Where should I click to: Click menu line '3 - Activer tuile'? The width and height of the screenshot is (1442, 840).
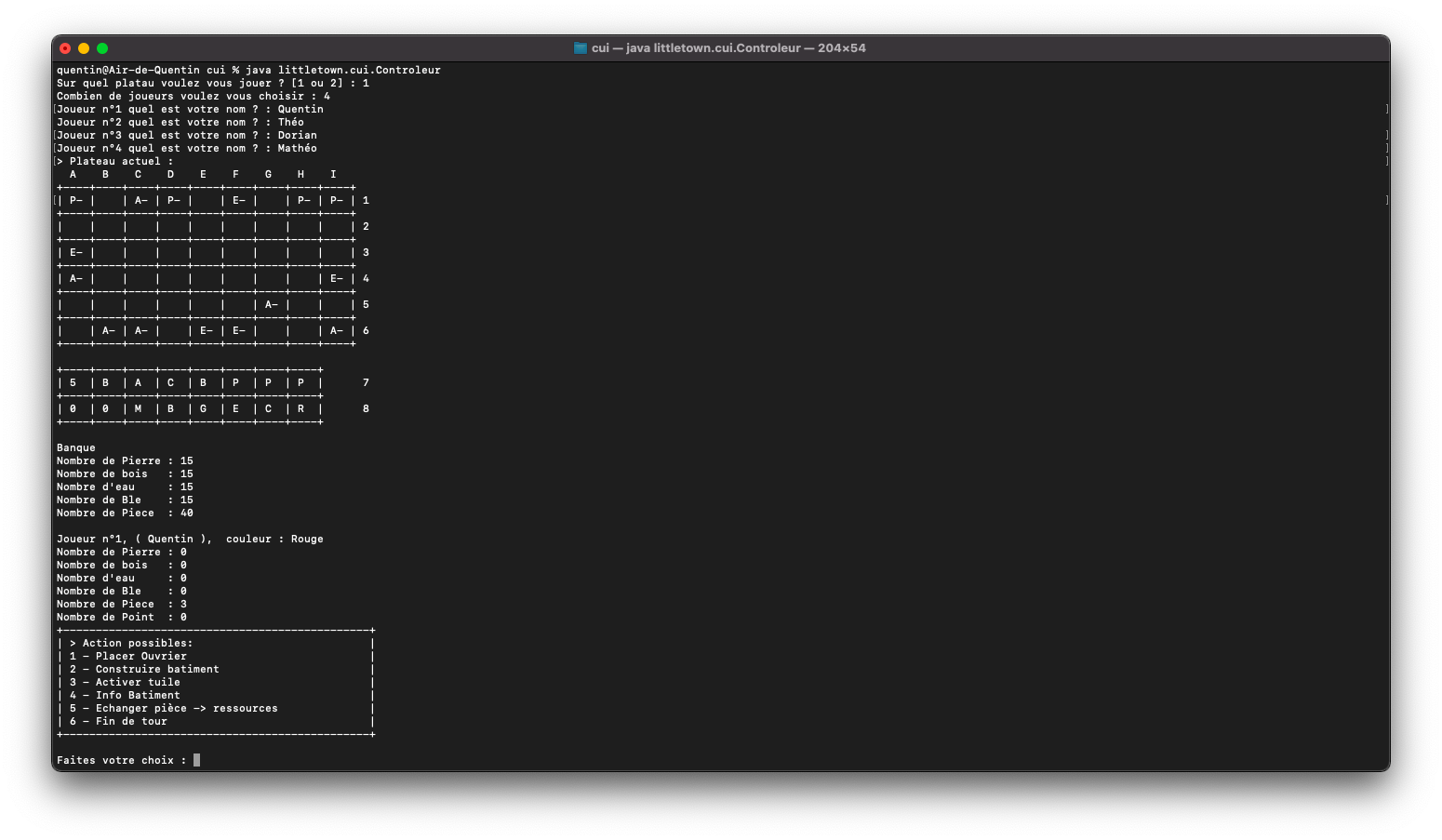(125, 682)
